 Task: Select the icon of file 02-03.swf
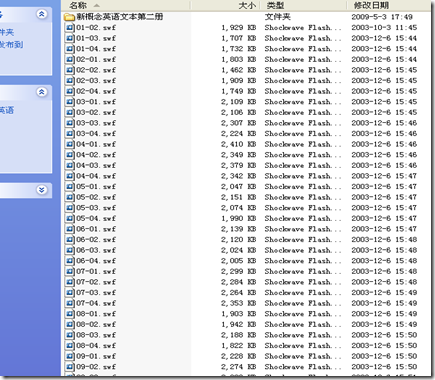click(69, 81)
